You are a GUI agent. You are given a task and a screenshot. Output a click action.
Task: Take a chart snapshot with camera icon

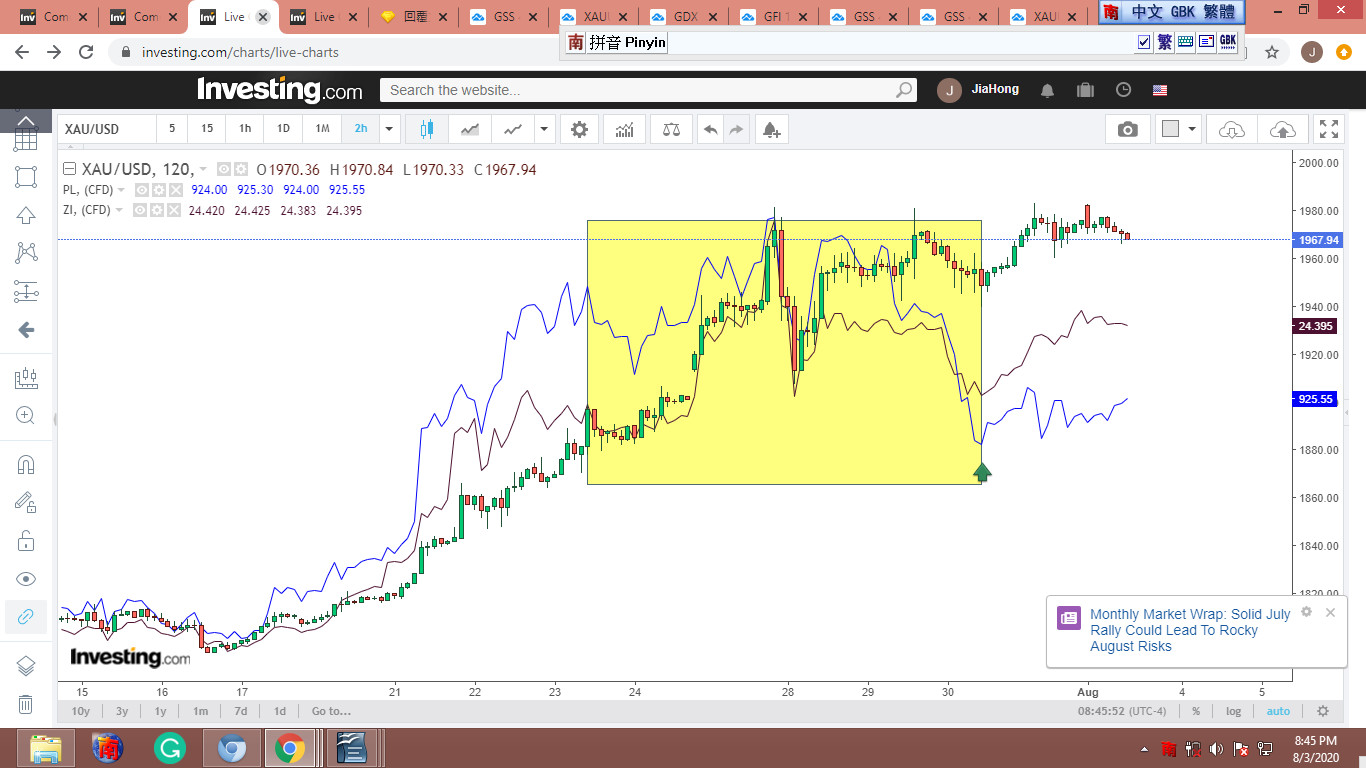click(x=1127, y=129)
